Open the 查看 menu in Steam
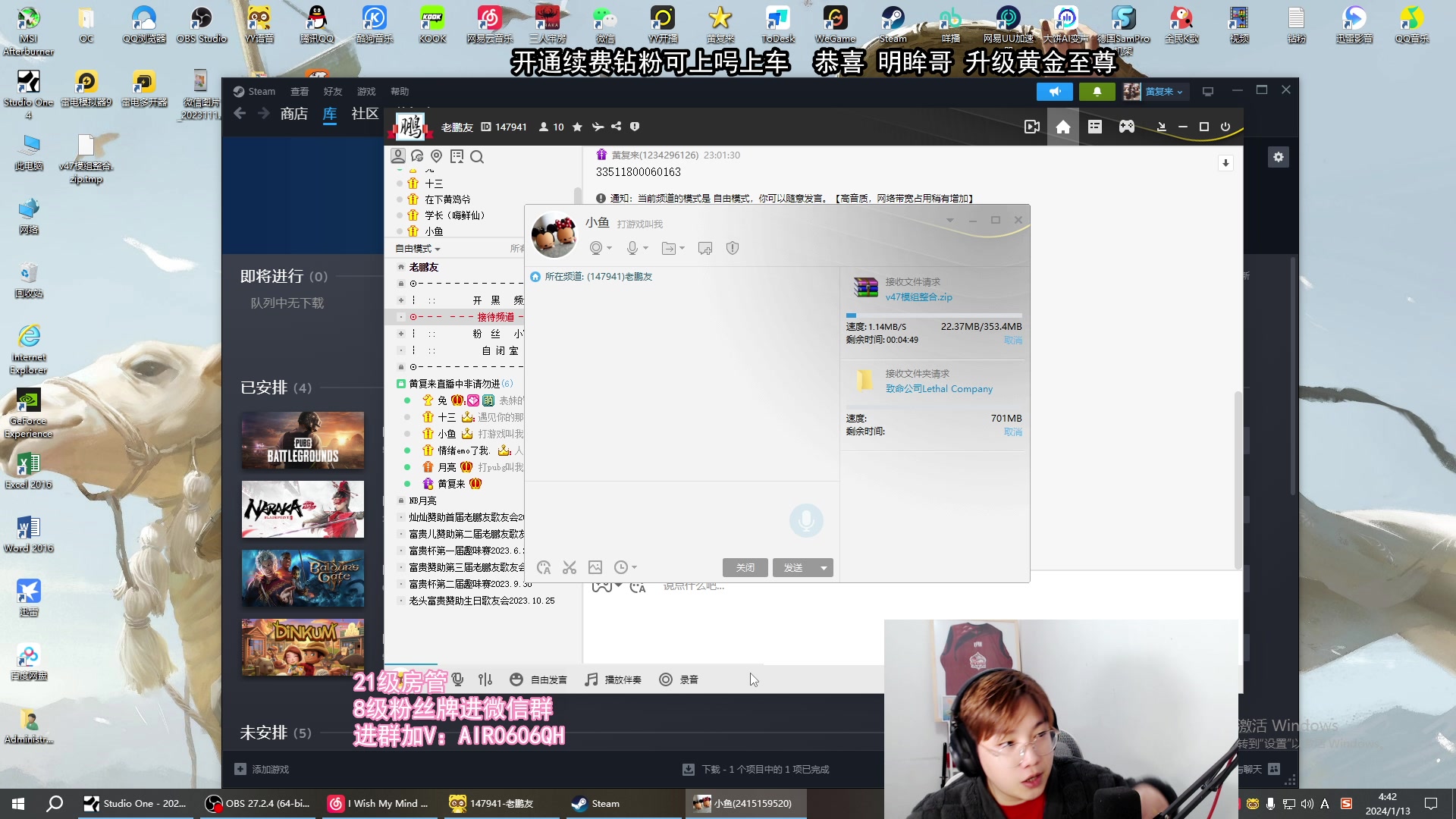 [x=300, y=91]
